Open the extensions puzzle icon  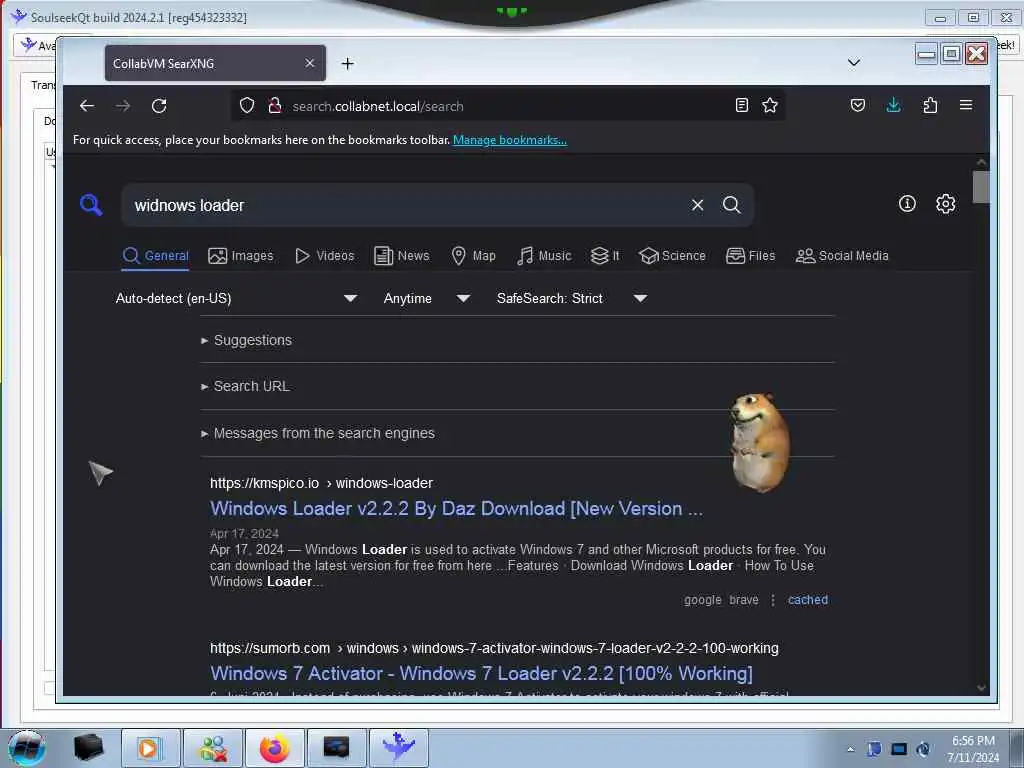pos(930,105)
